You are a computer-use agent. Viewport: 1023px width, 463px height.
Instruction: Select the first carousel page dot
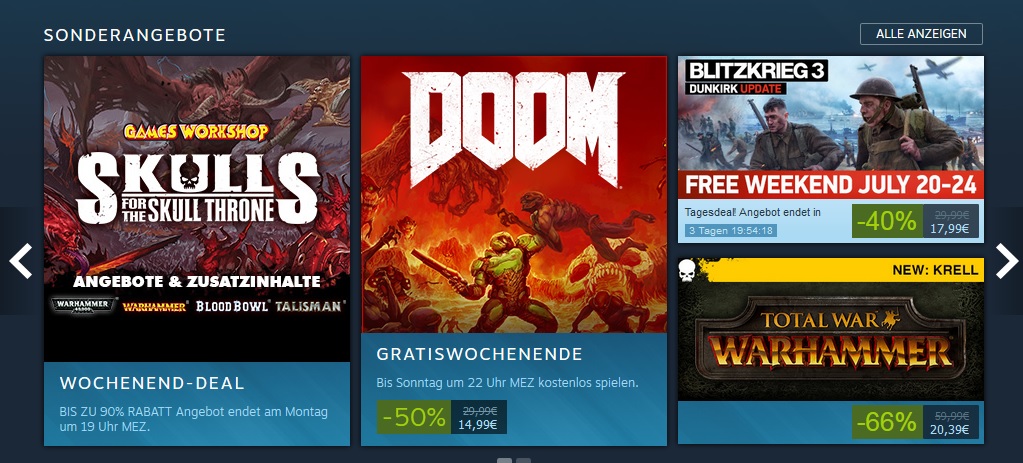click(504, 460)
